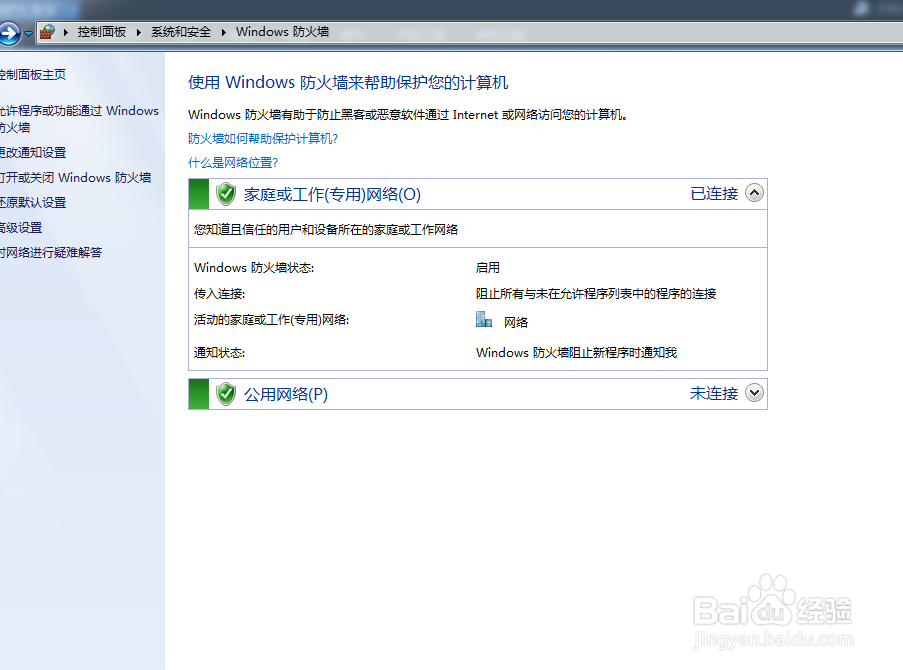Click the forward navigation arrow button

pos(9,33)
